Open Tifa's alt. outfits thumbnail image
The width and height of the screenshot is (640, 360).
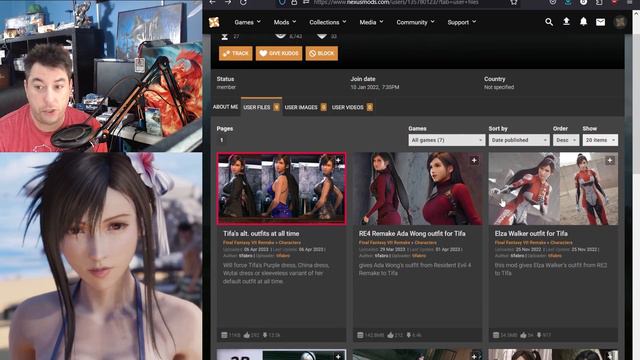281,189
